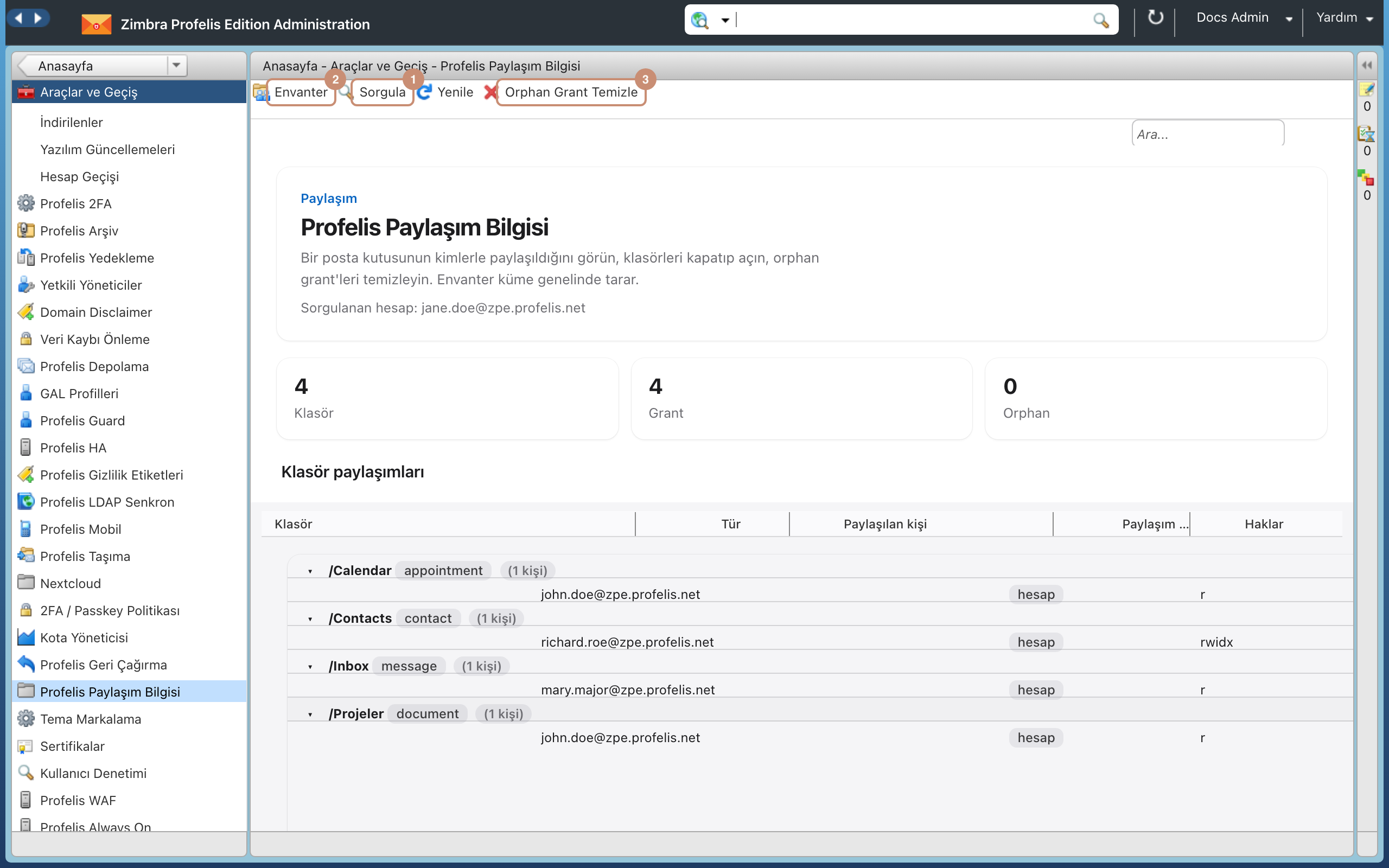Collapse the /Calendar folder row
Image resolution: width=1389 pixels, height=868 pixels.
(310, 571)
